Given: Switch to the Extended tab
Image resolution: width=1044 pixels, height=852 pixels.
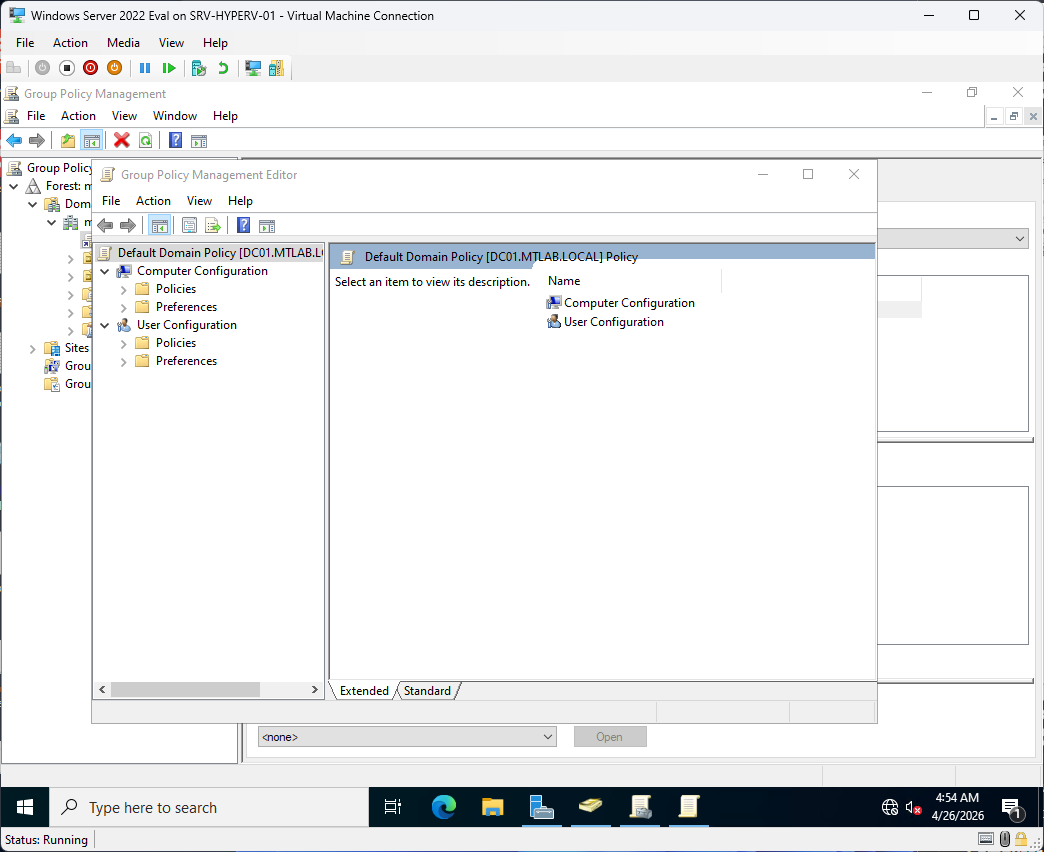Looking at the screenshot, I should coord(364,691).
